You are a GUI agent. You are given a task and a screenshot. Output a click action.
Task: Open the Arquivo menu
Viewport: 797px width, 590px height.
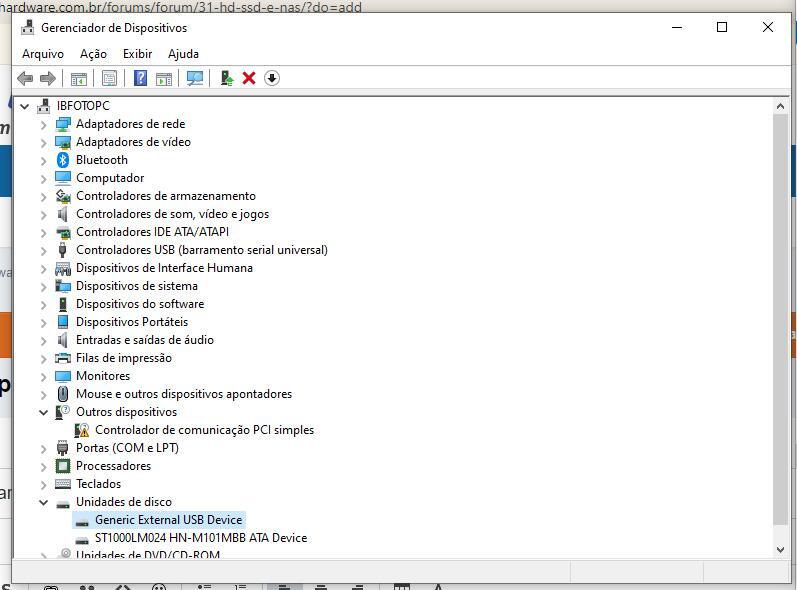click(43, 54)
